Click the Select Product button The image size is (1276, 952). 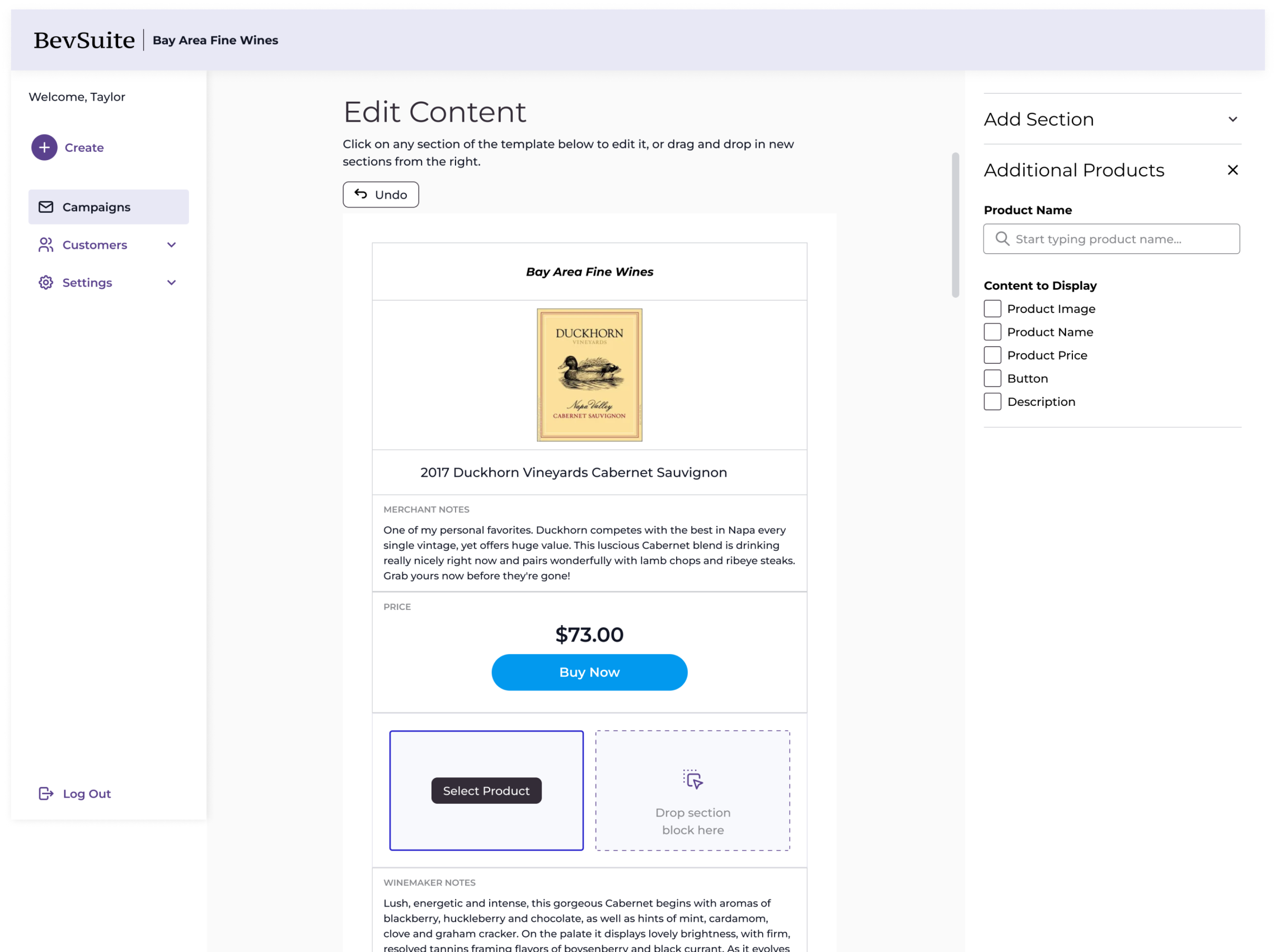pos(486,791)
